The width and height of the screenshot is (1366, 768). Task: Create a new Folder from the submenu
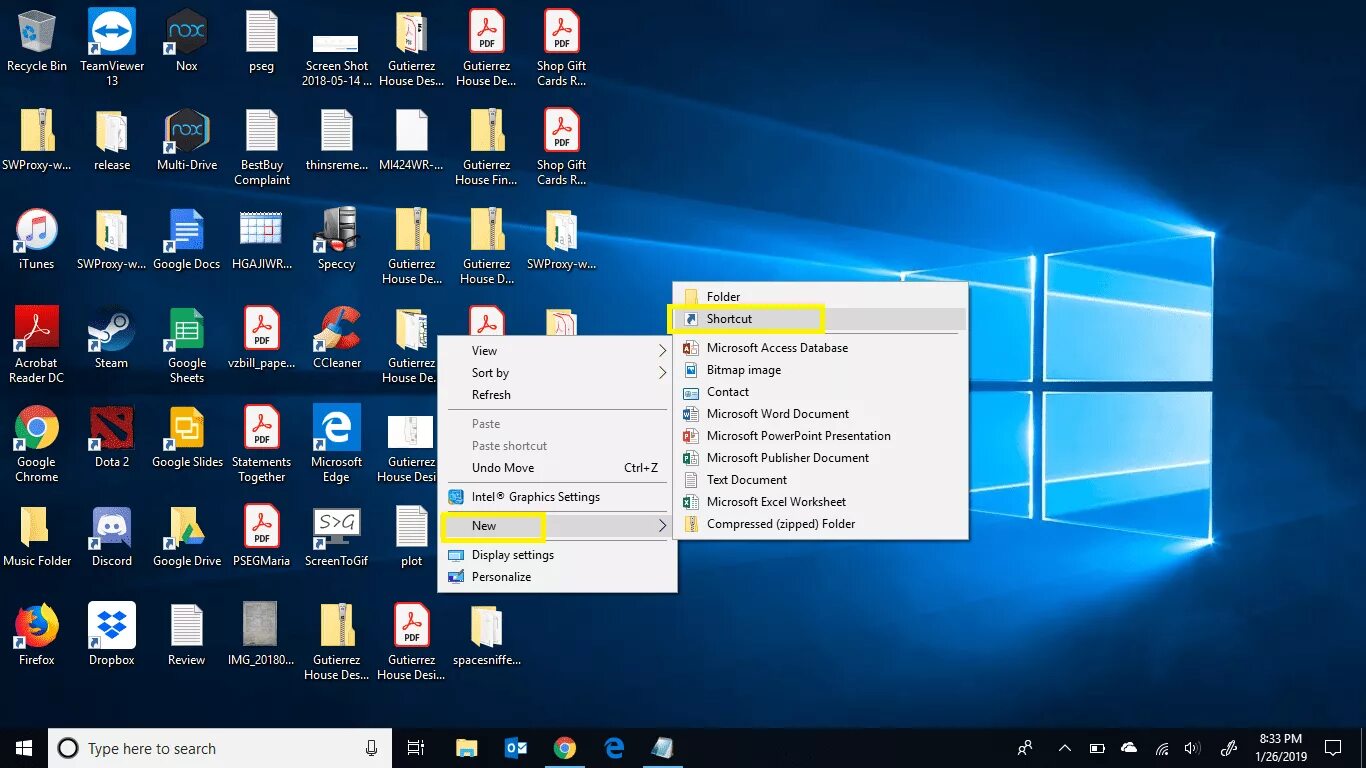pyautogui.click(x=820, y=297)
